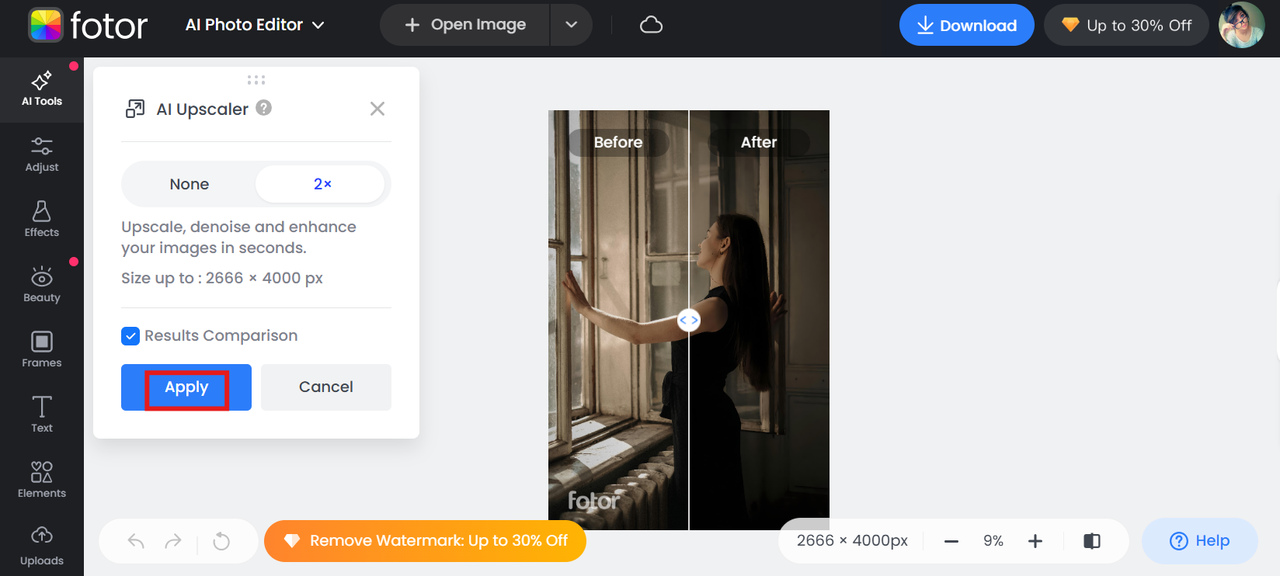Zoom in with the plus icon
Viewport: 1280px width, 576px height.
click(1035, 541)
